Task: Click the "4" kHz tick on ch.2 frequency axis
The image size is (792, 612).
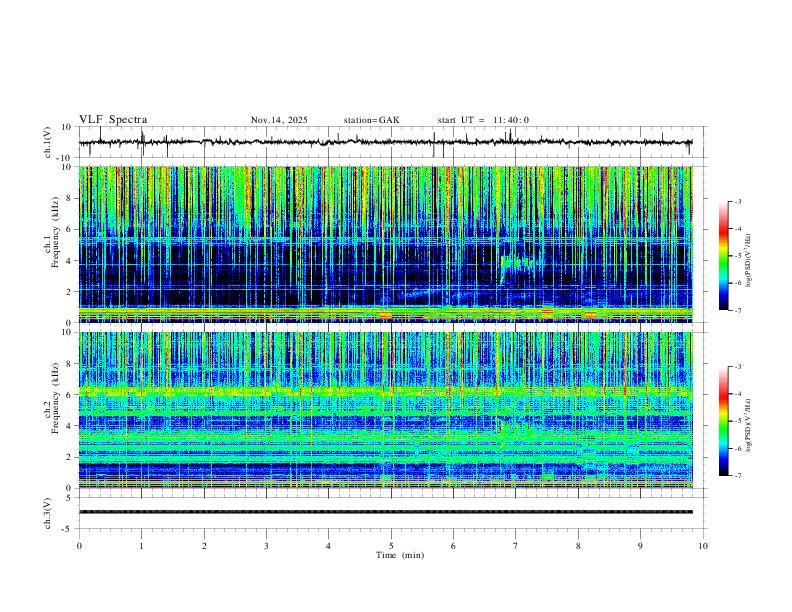Action: [x=70, y=426]
